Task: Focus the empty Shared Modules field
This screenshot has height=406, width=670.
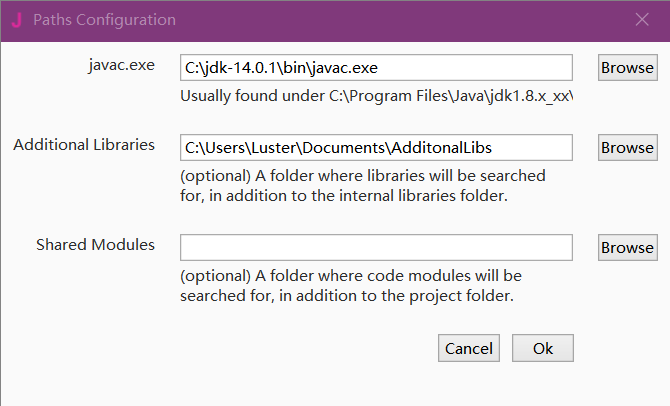Action: 375,248
